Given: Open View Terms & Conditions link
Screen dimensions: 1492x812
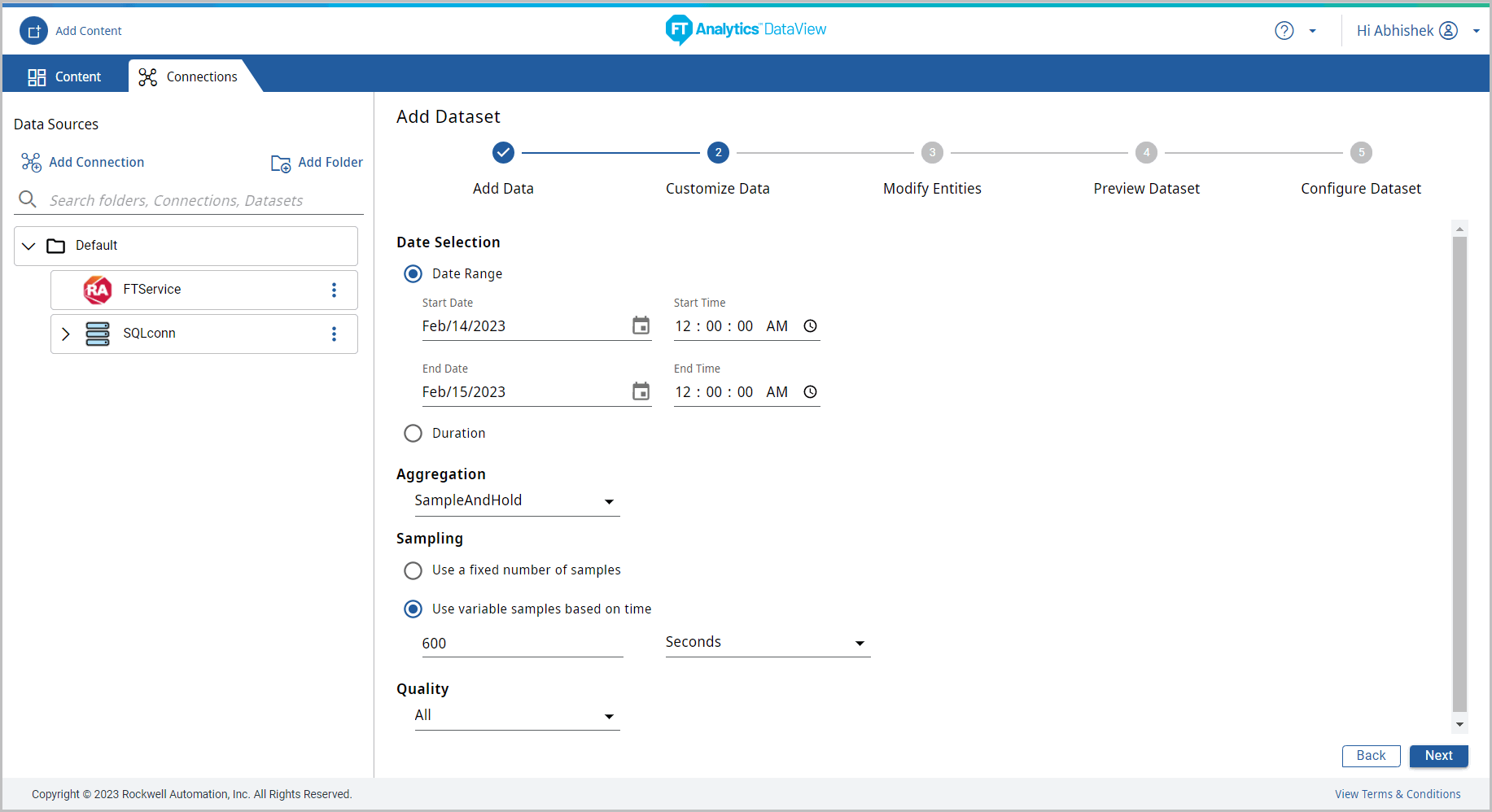Looking at the screenshot, I should tap(1397, 794).
